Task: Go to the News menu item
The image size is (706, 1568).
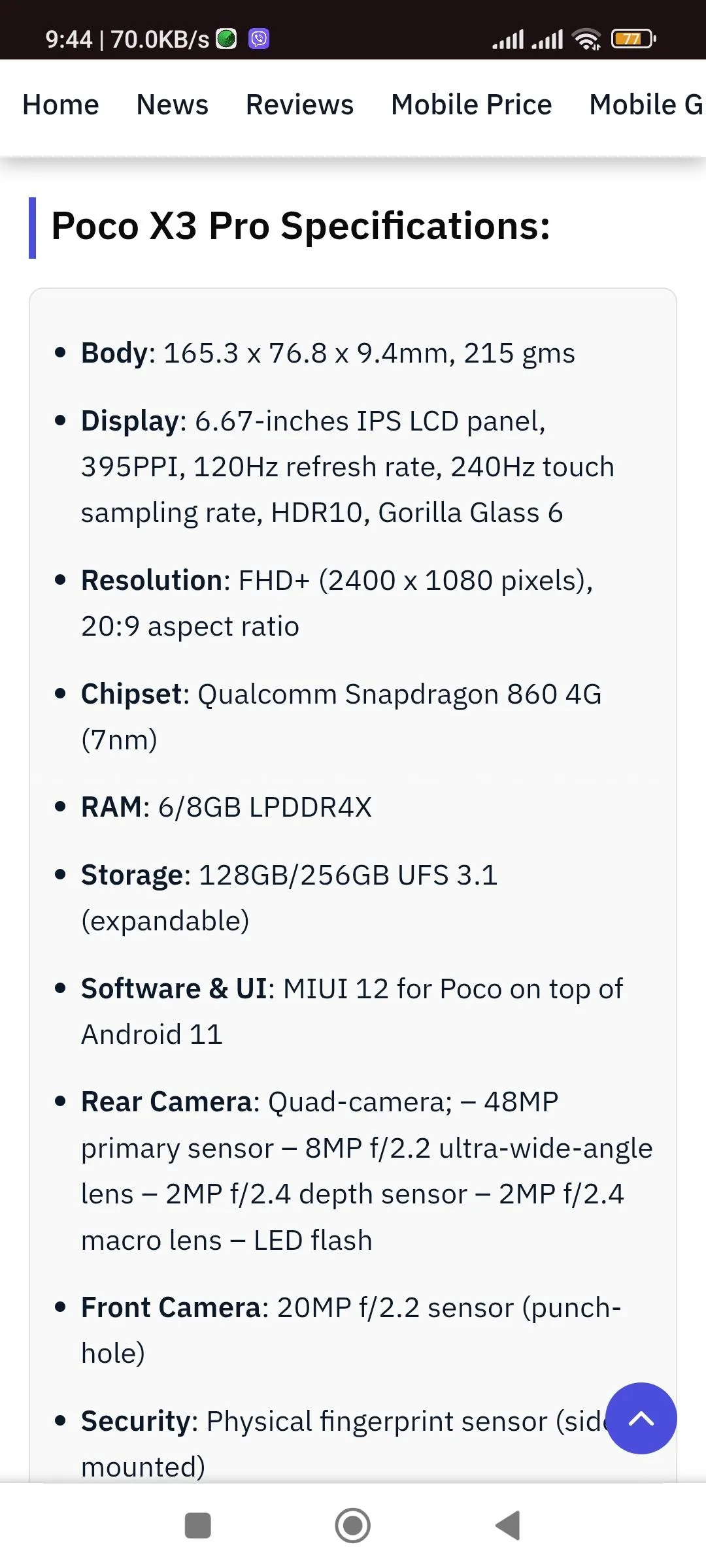Action: point(172,105)
